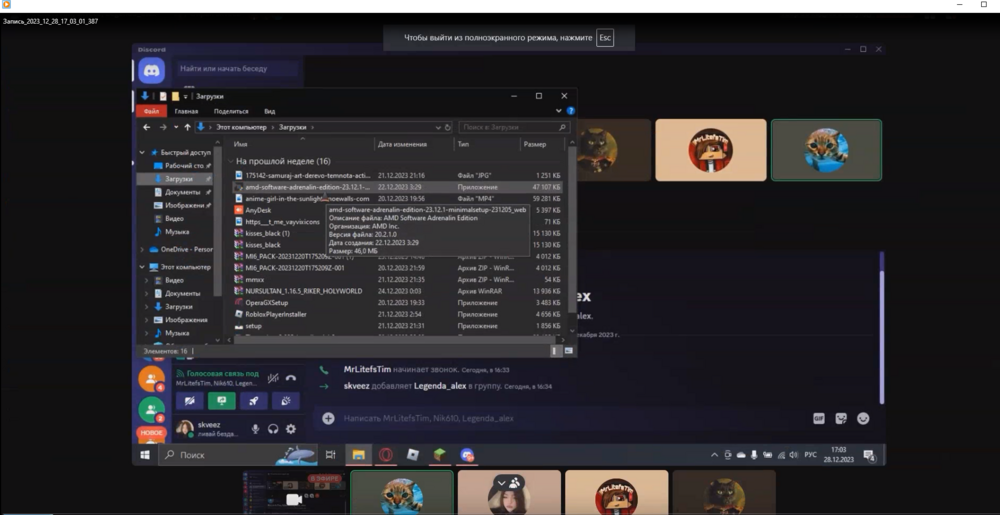Switch Explorer to details view
Screen dimensions: 1000x515
(555, 351)
